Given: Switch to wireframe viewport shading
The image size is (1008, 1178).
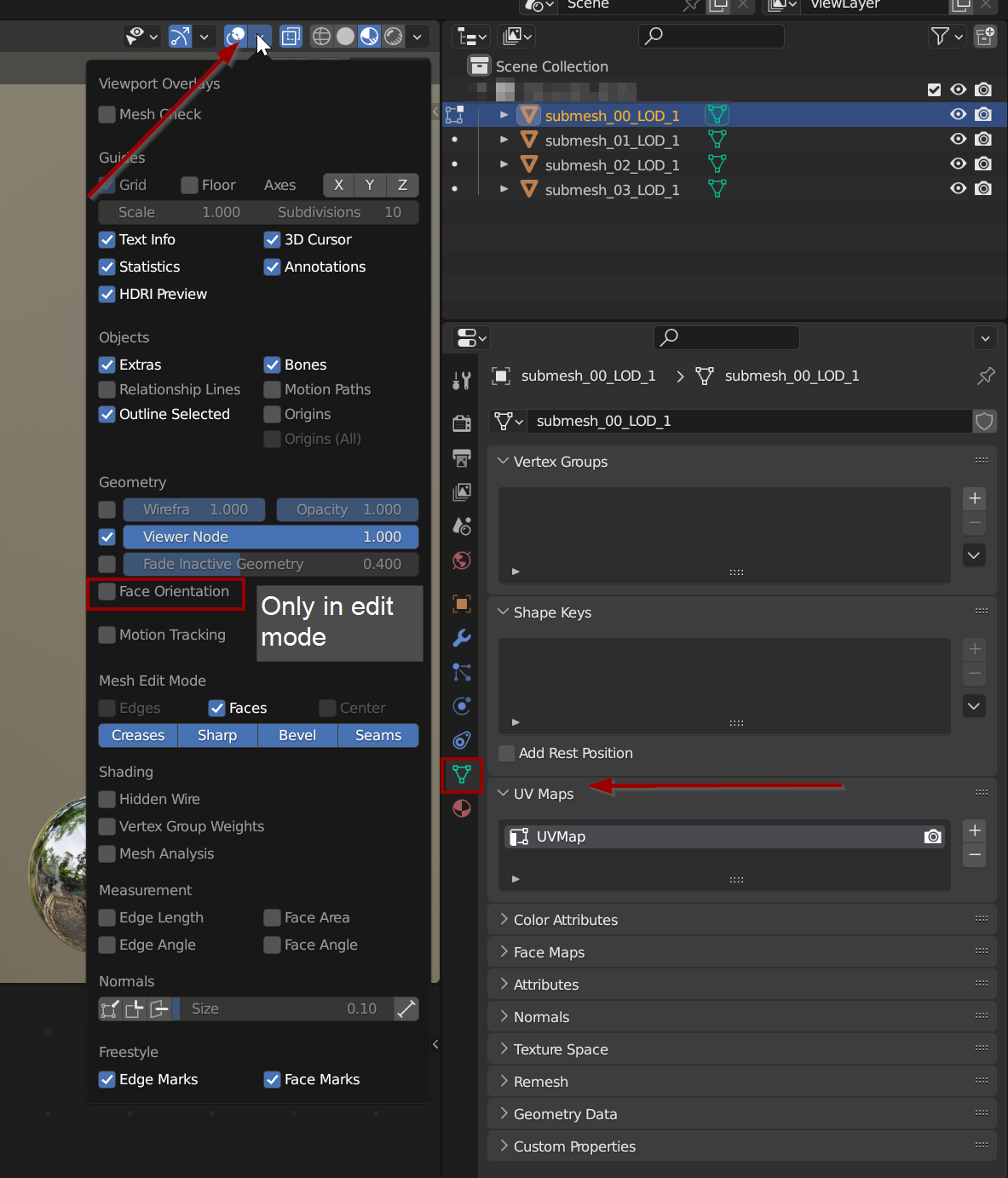Looking at the screenshot, I should pyautogui.click(x=321, y=37).
